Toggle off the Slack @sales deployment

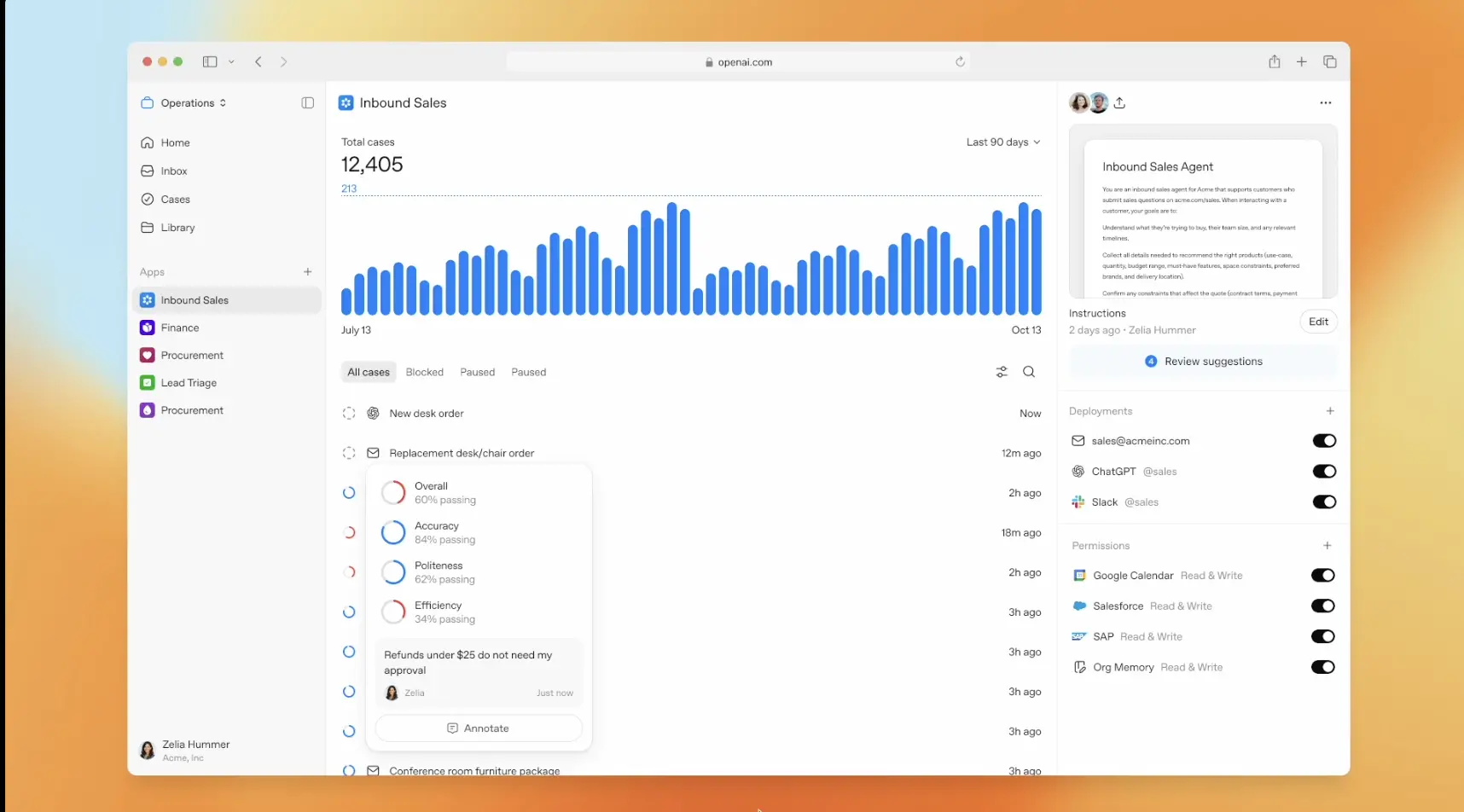[x=1323, y=502]
